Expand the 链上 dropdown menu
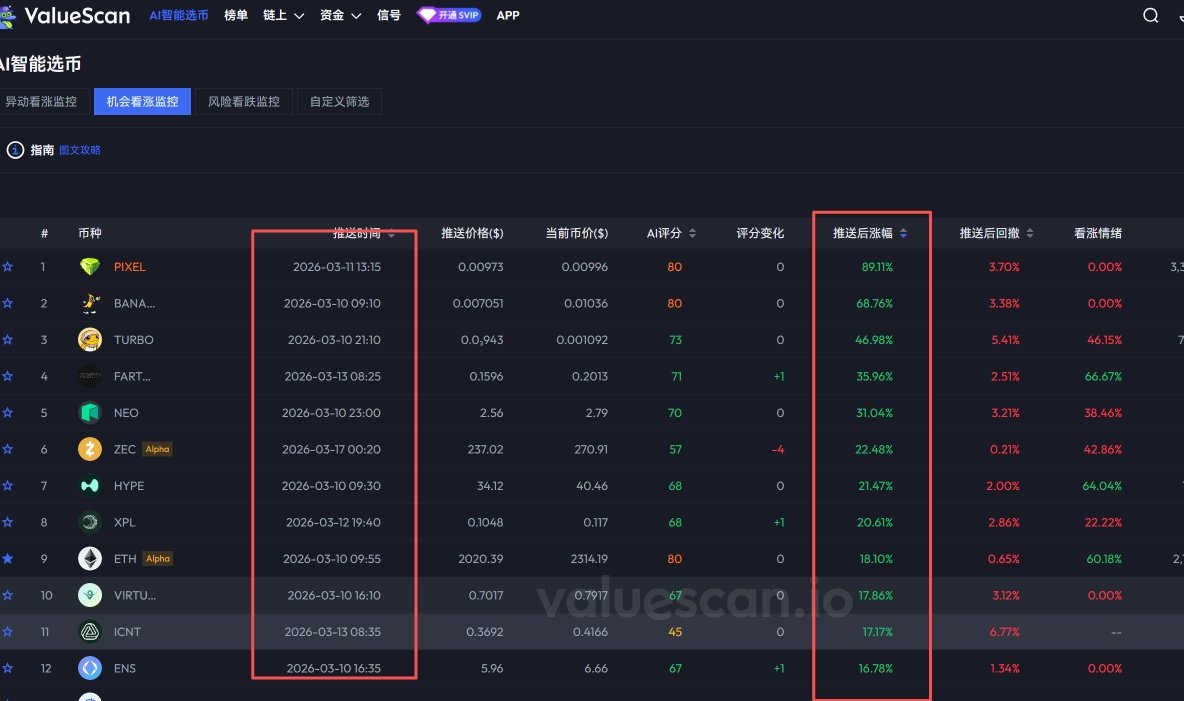Screen dimensions: 1184x701 pos(283,15)
